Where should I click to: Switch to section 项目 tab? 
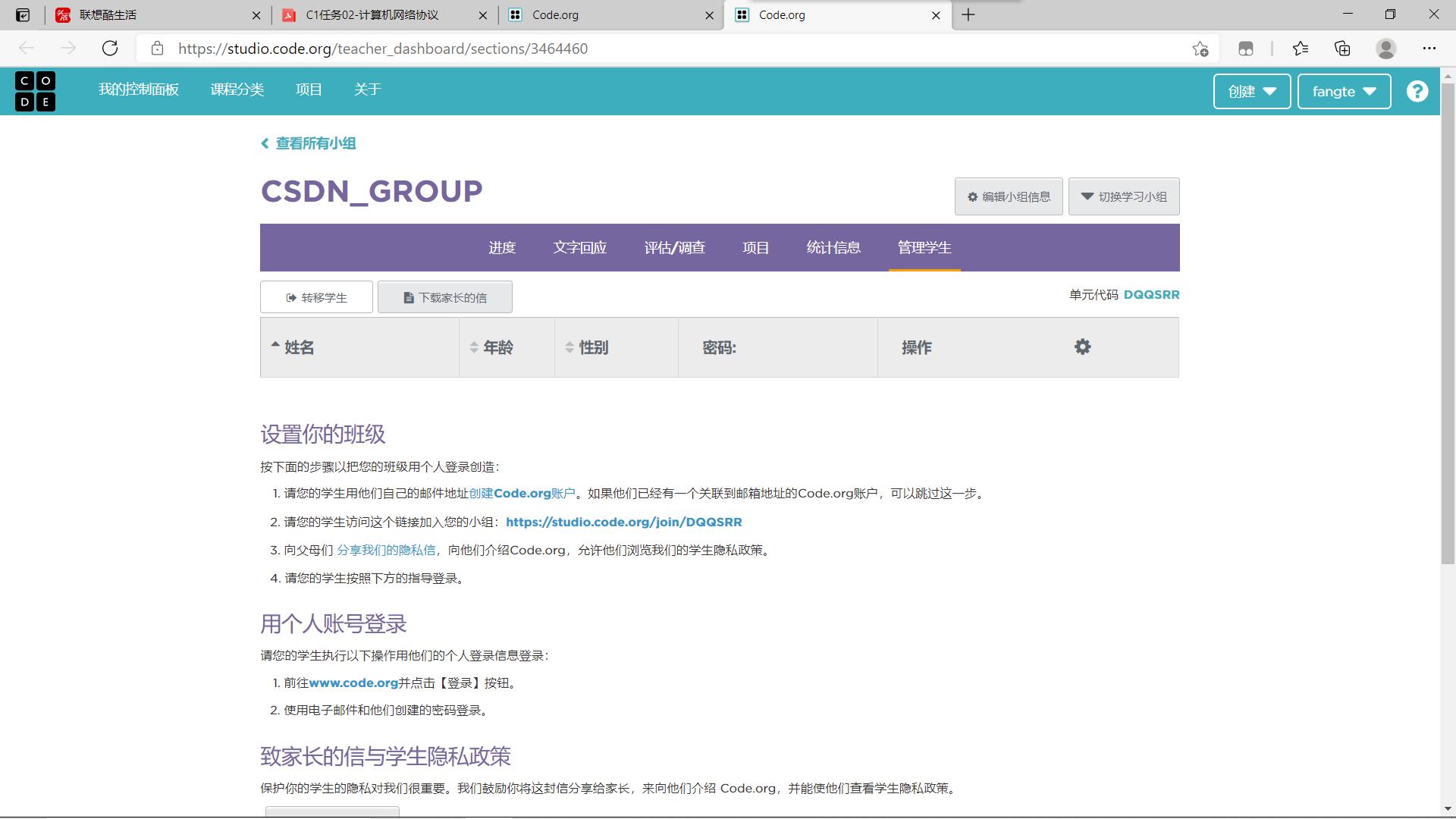click(756, 247)
